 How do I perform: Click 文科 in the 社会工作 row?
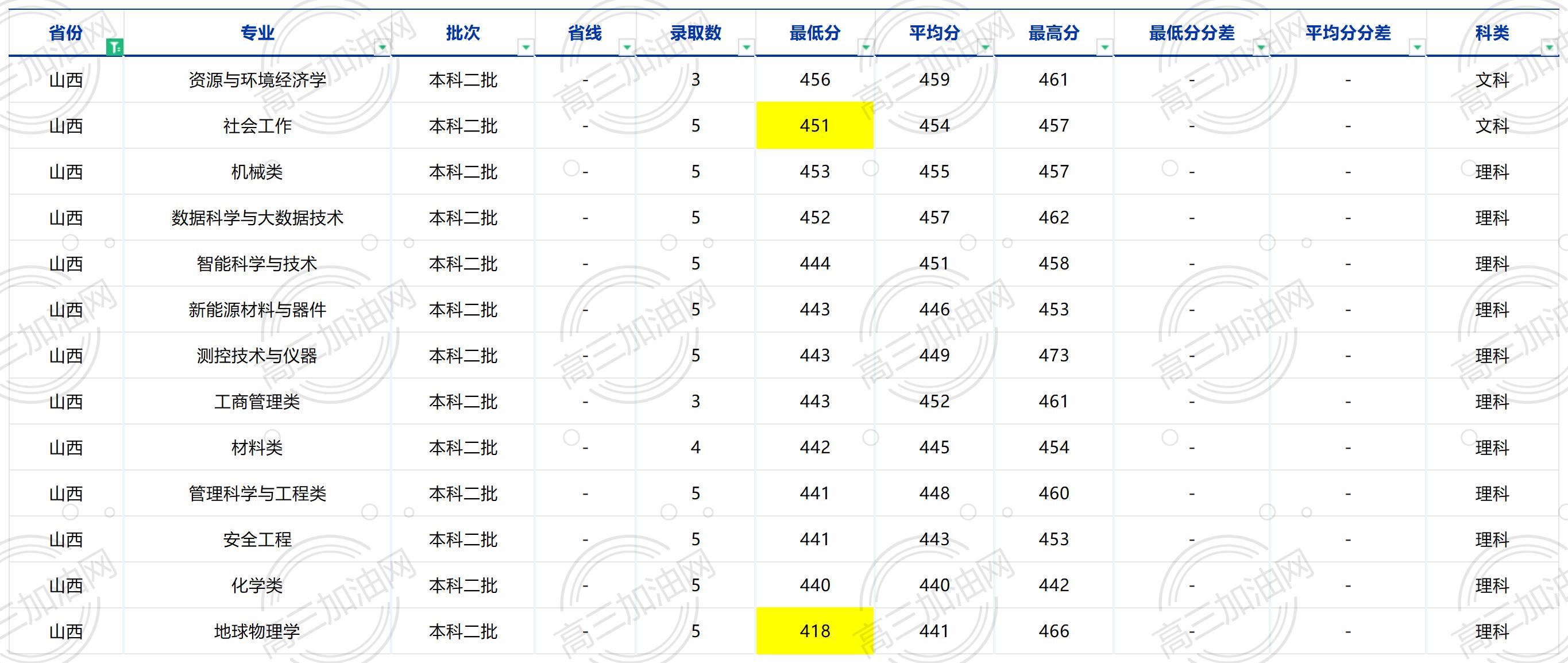1492,125
